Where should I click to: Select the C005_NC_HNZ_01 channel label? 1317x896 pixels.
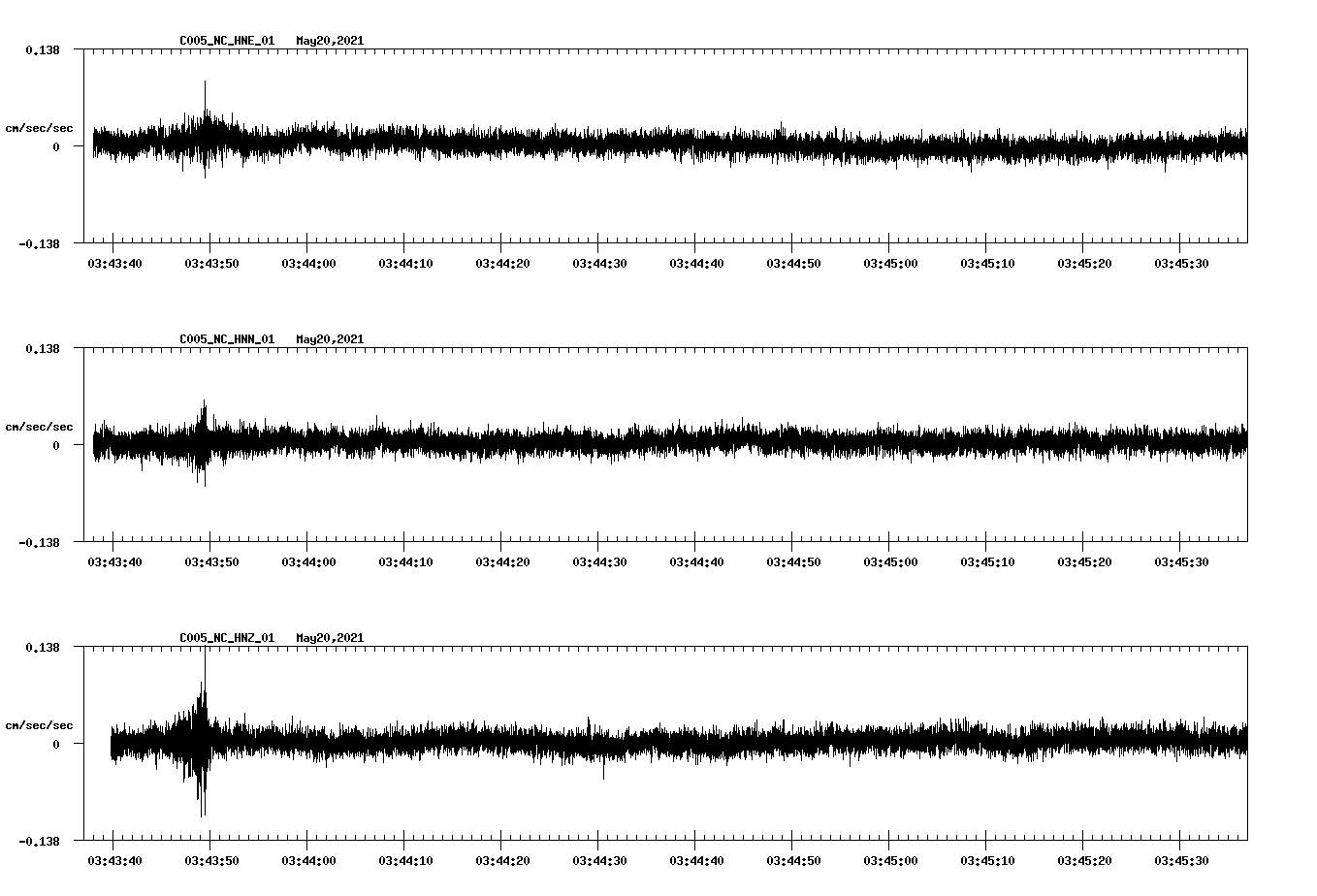(225, 636)
